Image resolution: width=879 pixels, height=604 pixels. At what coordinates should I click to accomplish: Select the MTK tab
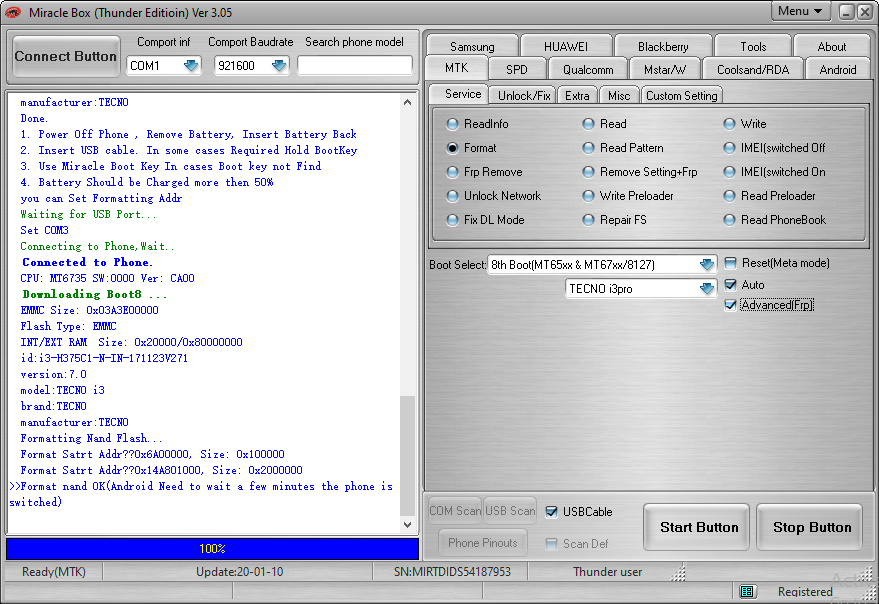[456, 68]
